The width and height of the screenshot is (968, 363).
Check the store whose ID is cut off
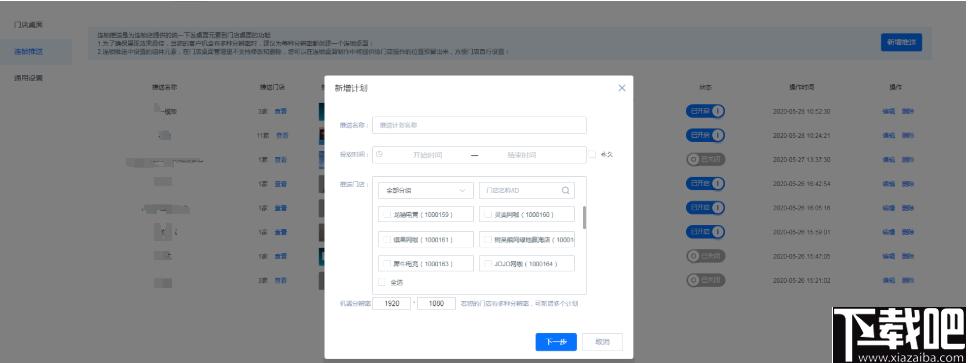[488, 239]
